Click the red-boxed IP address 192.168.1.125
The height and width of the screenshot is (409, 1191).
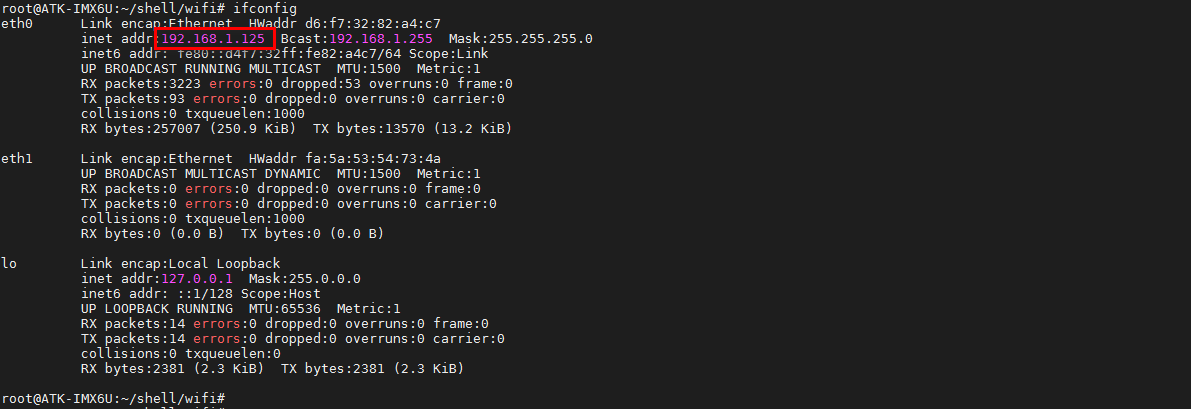click(214, 38)
